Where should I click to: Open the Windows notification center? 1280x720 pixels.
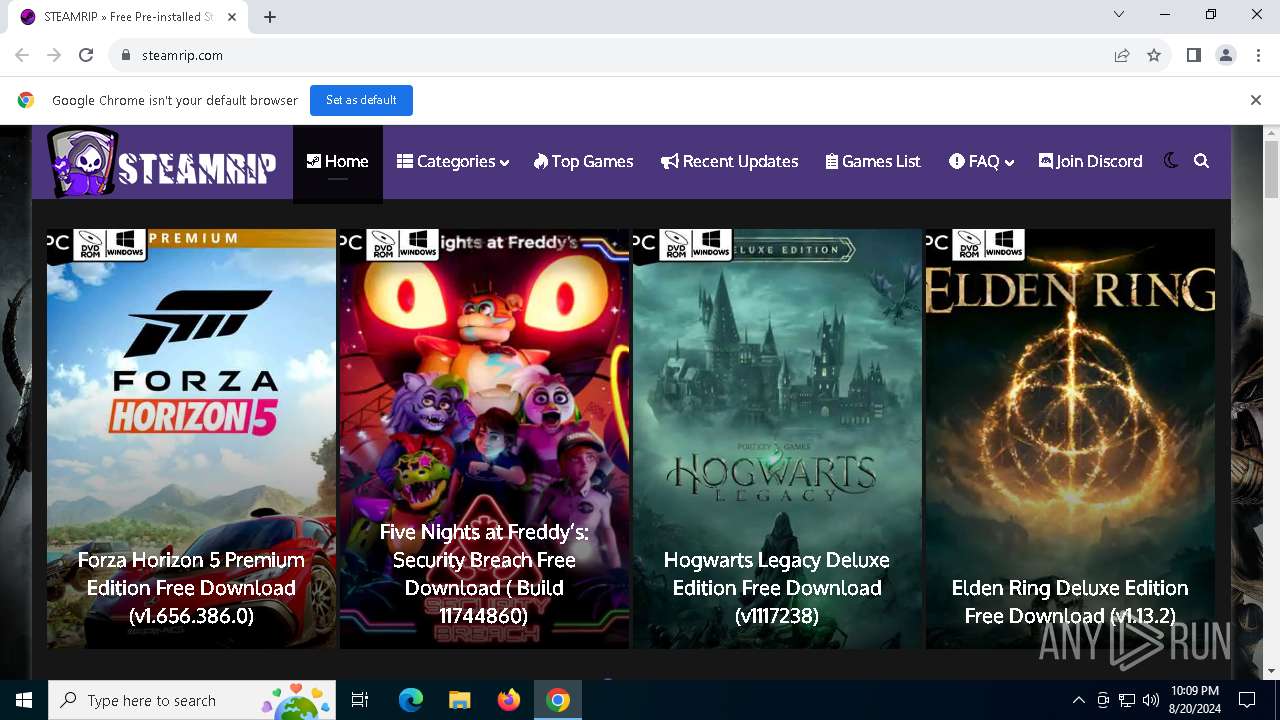[x=1247, y=700]
